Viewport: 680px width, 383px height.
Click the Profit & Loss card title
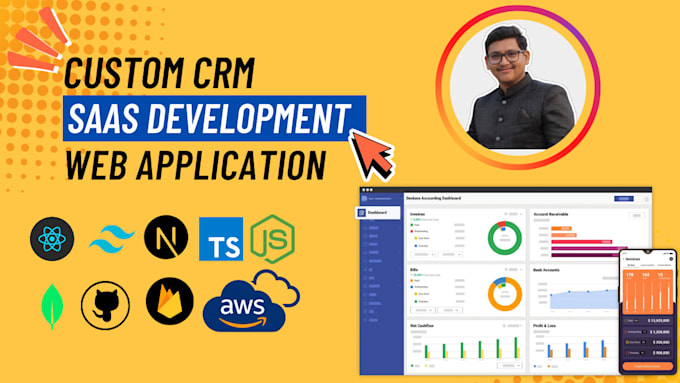[x=545, y=326]
